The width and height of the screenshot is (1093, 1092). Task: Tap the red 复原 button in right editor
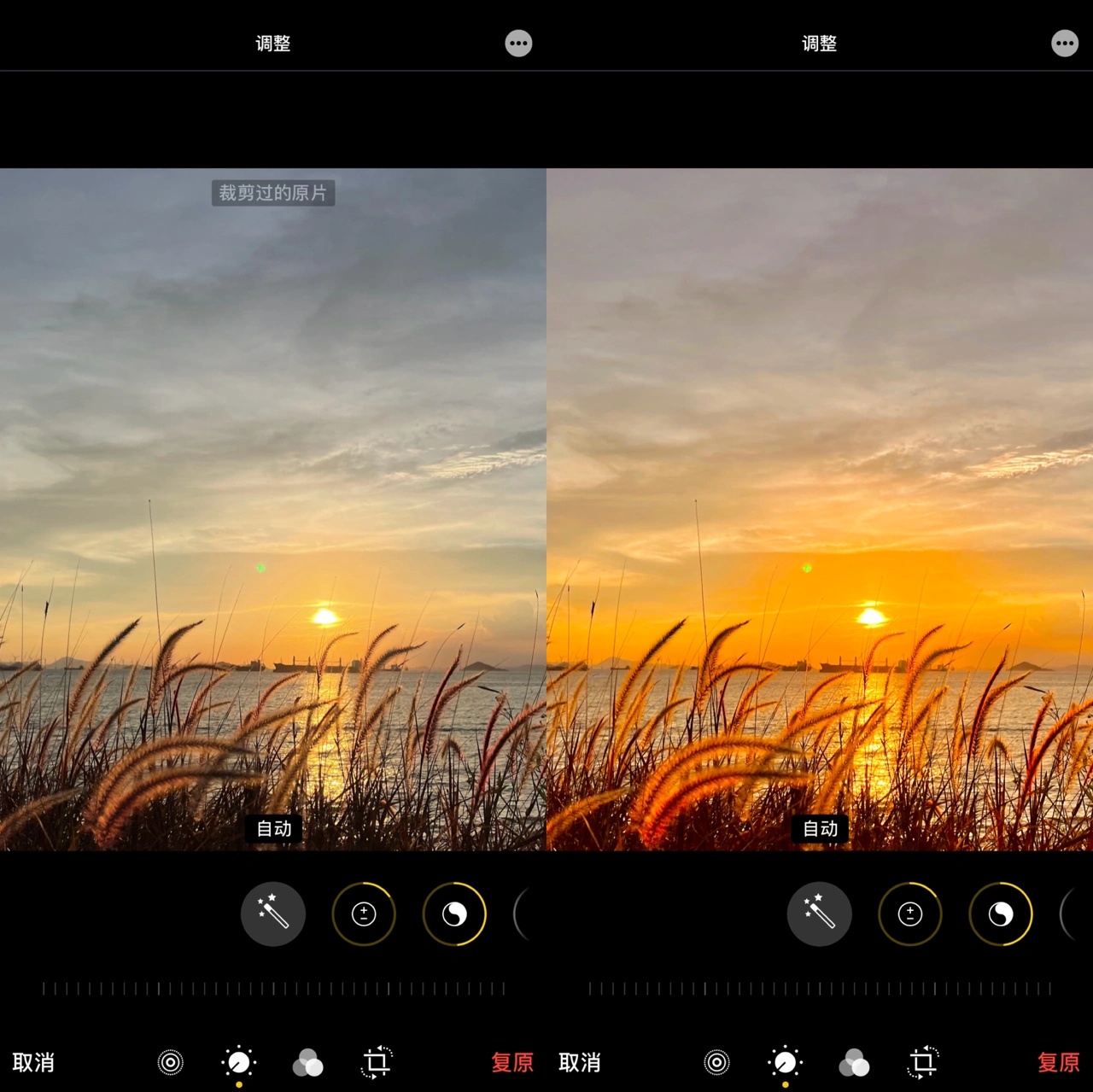[1058, 1063]
